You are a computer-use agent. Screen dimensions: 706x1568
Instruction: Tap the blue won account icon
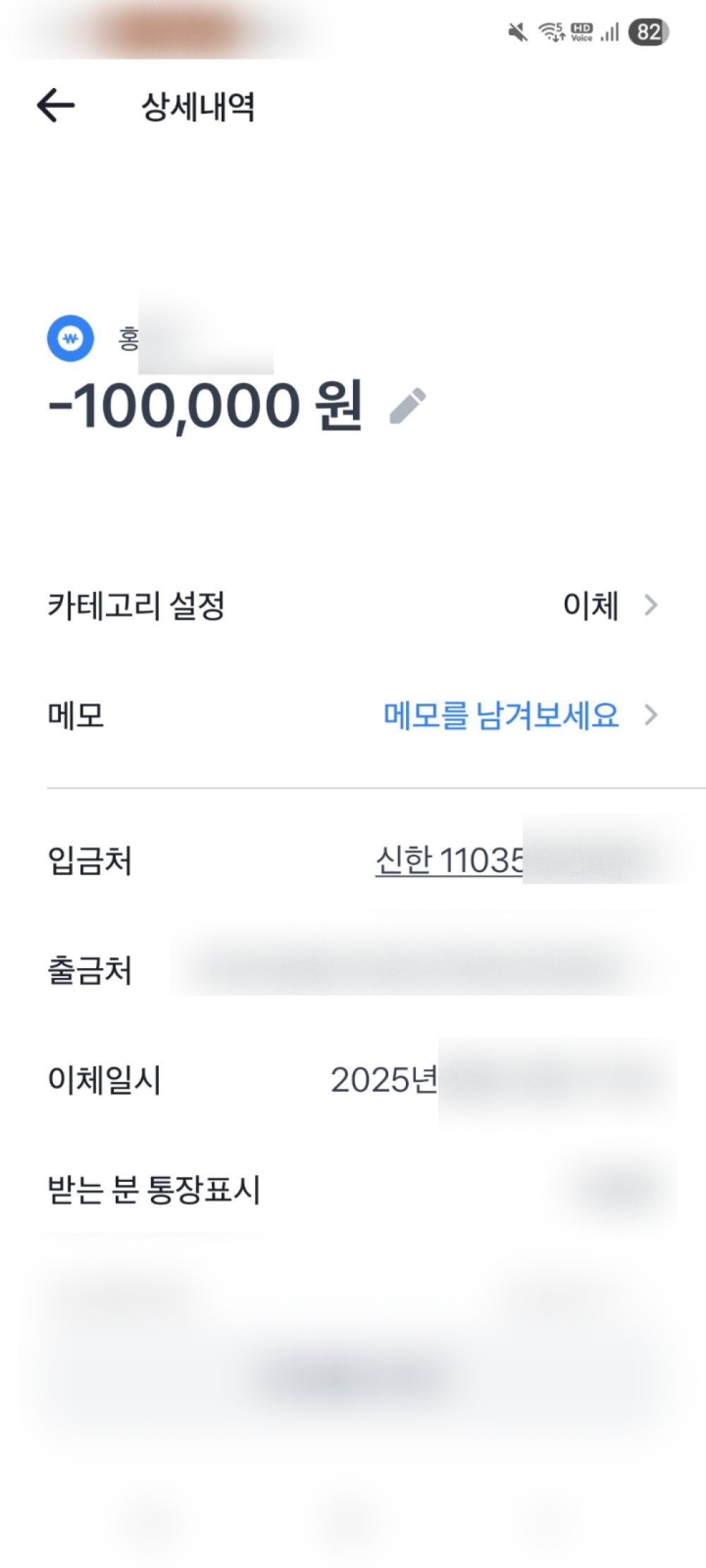[70, 338]
